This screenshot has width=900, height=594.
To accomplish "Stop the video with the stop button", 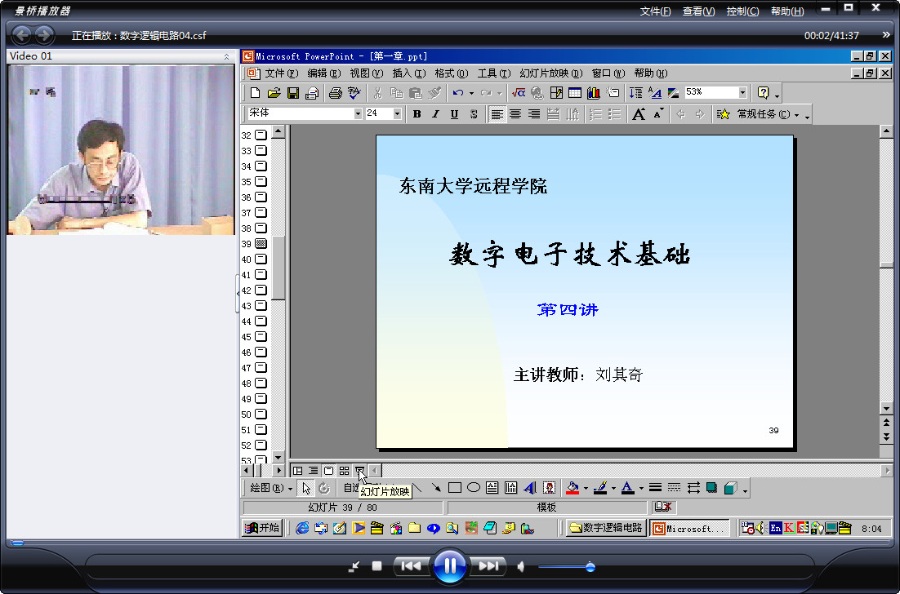I will tap(377, 566).
